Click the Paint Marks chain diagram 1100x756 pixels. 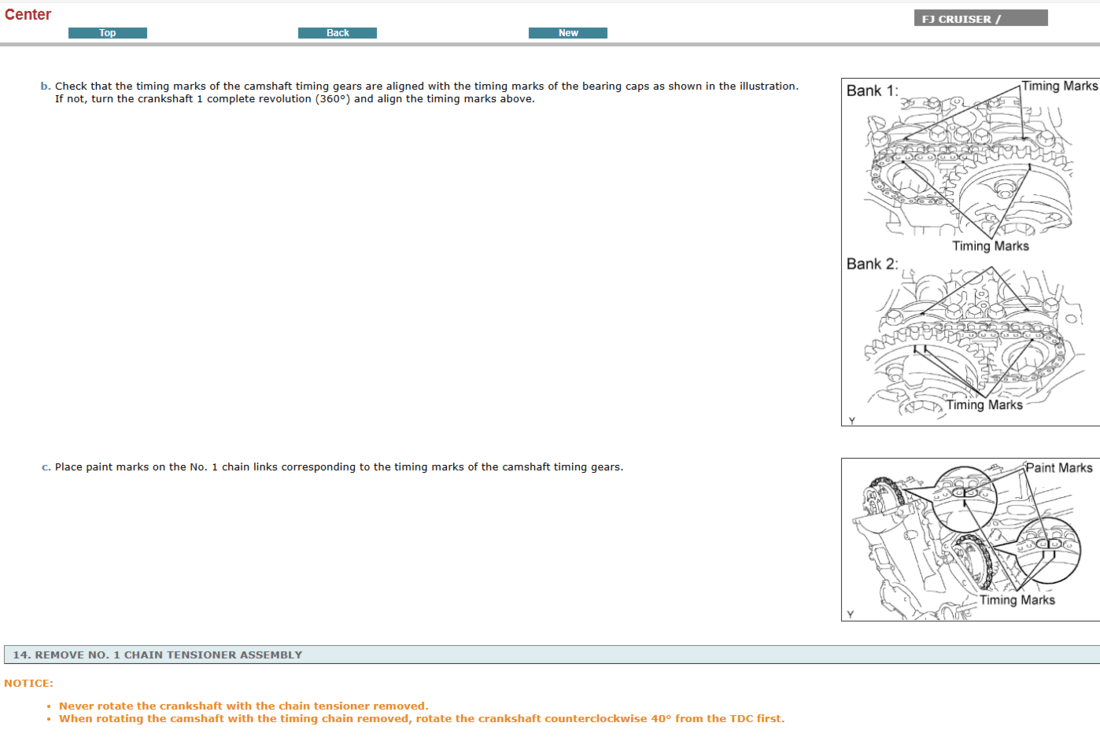tap(970, 540)
